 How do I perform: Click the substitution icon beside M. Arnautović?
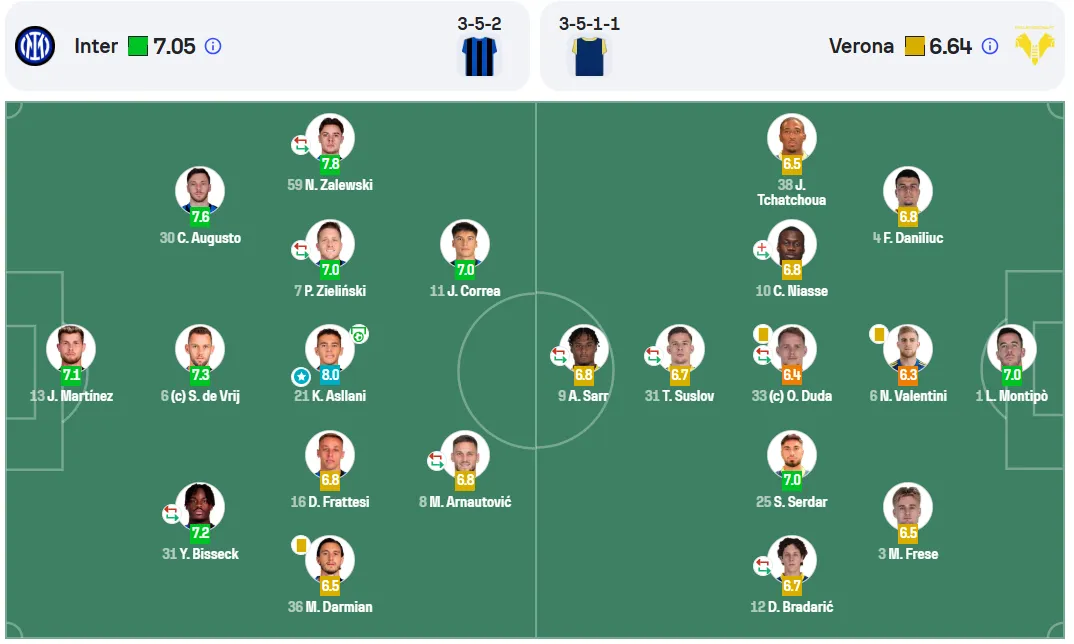(x=436, y=460)
